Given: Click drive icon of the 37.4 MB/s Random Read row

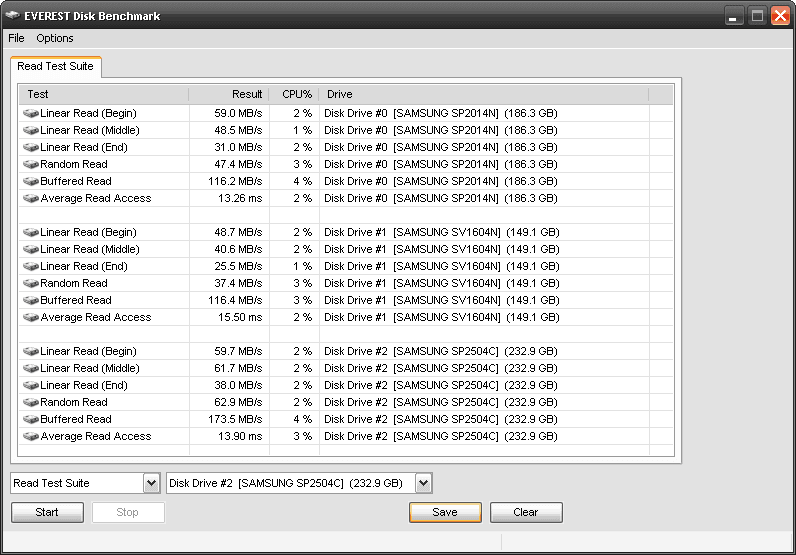Looking at the screenshot, I should tap(31, 283).
